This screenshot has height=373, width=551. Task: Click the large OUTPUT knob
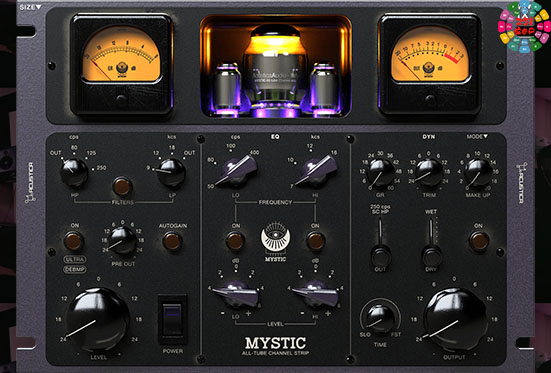point(455,319)
